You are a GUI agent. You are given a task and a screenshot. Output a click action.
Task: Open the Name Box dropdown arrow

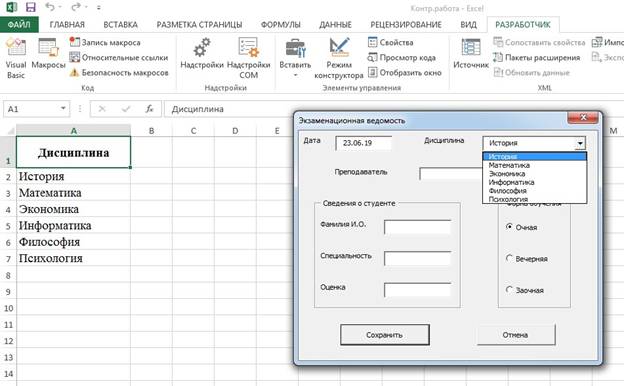[63, 109]
